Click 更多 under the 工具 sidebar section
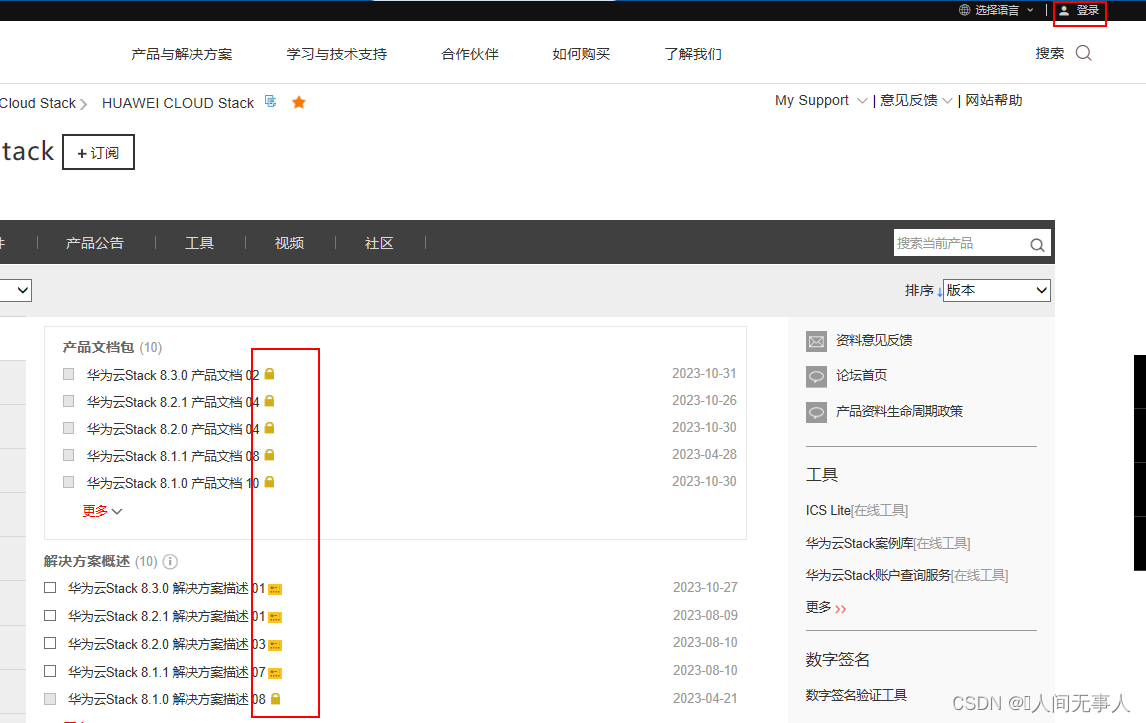This screenshot has width=1146, height=723. (x=825, y=607)
